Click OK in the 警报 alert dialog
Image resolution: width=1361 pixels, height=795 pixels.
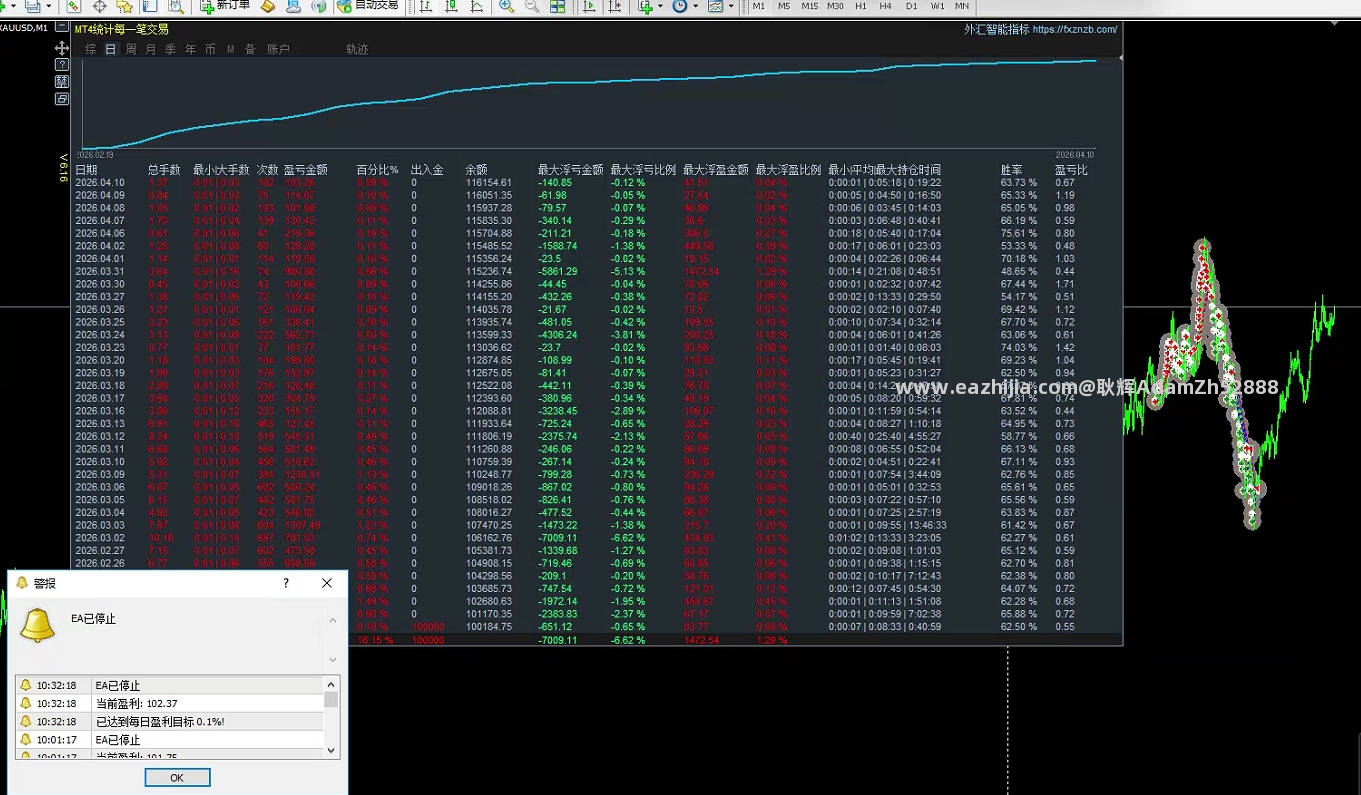click(x=177, y=778)
